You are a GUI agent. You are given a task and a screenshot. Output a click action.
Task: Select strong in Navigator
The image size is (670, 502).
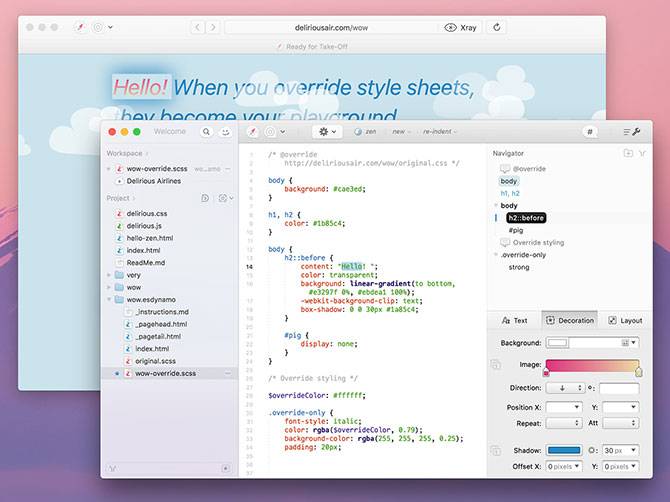[519, 267]
